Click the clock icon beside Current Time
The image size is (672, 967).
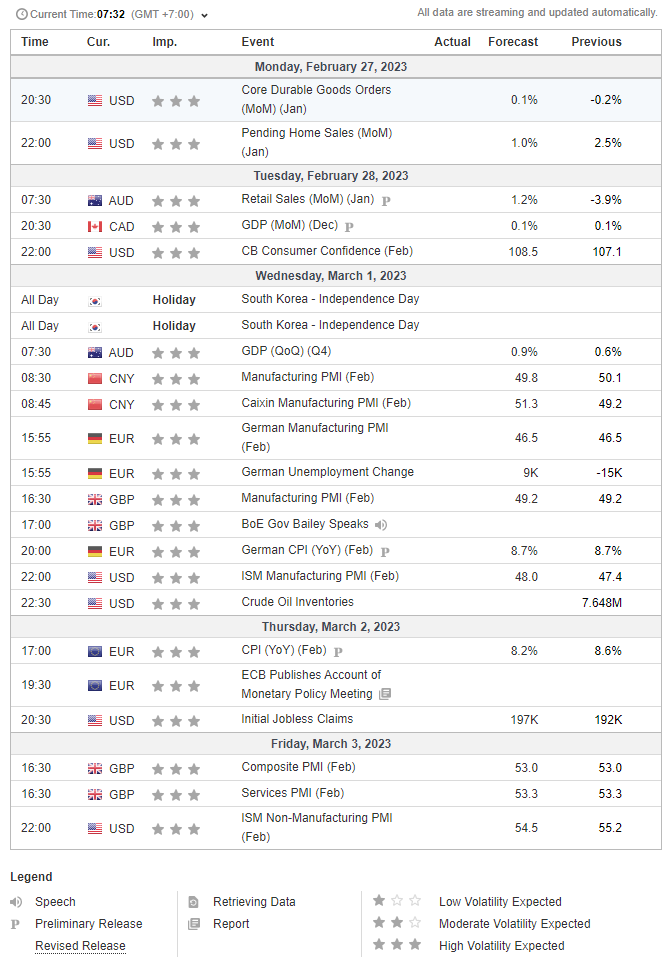(21, 15)
